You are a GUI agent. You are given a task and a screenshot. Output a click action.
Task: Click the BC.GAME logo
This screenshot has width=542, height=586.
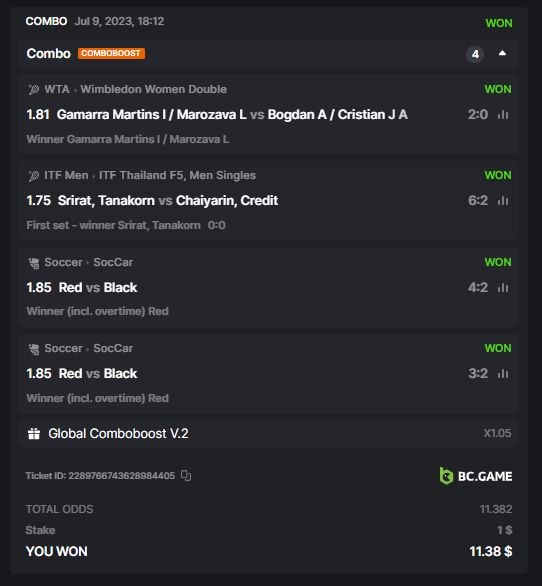tap(476, 476)
